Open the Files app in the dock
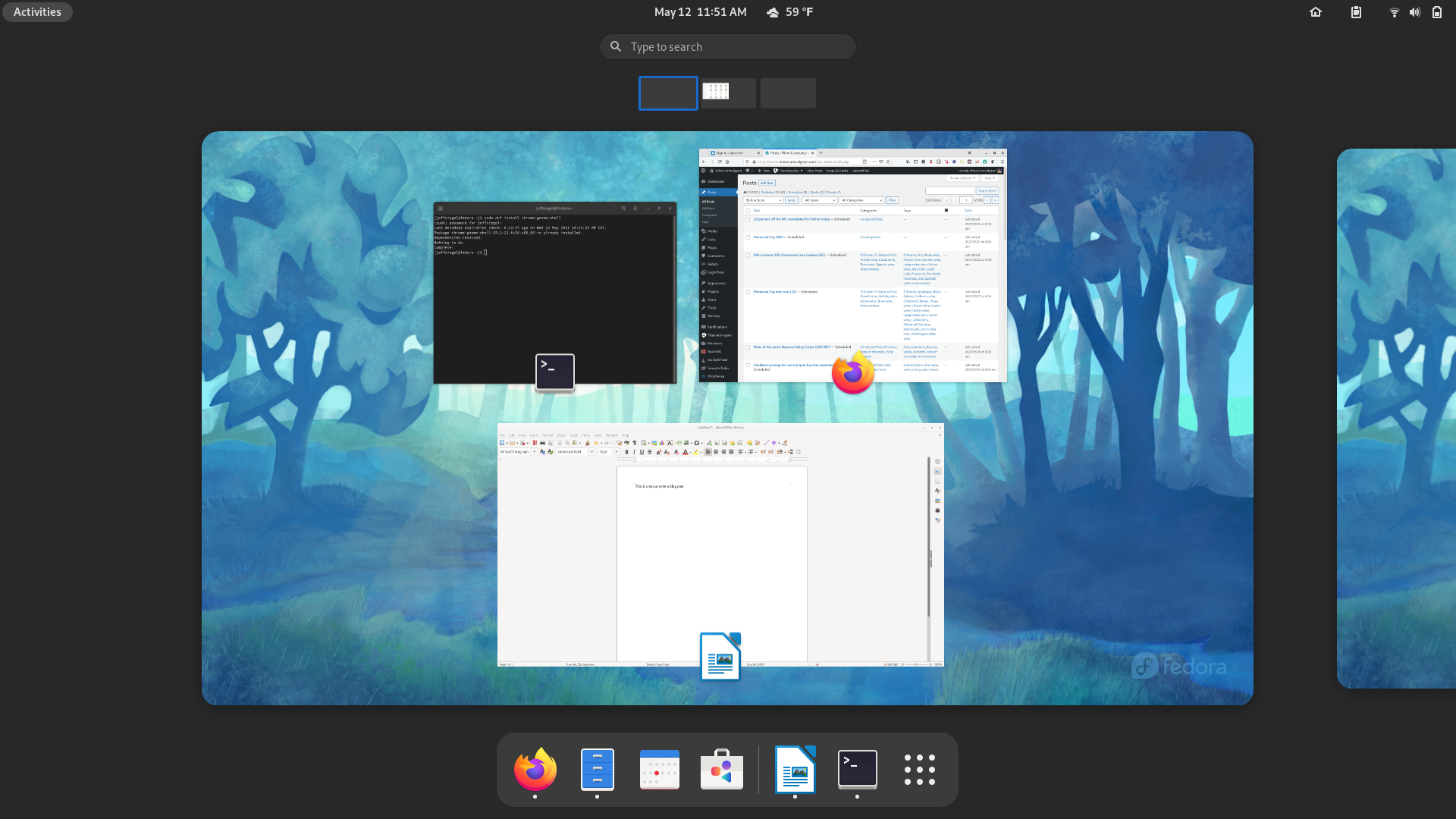This screenshot has width=1456, height=819. tap(598, 769)
